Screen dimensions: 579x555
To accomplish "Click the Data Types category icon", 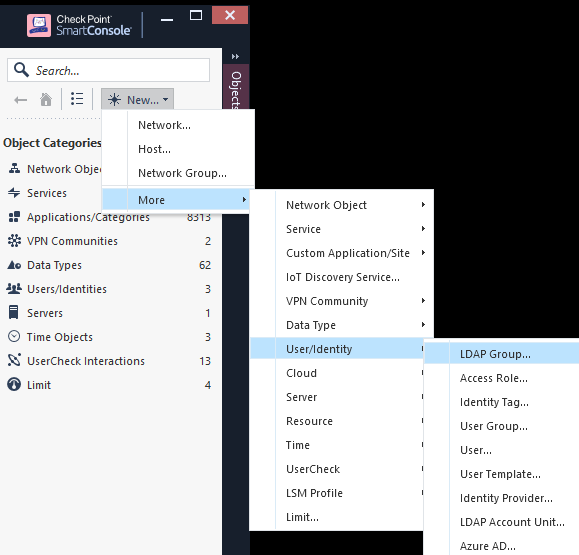I will point(14,265).
